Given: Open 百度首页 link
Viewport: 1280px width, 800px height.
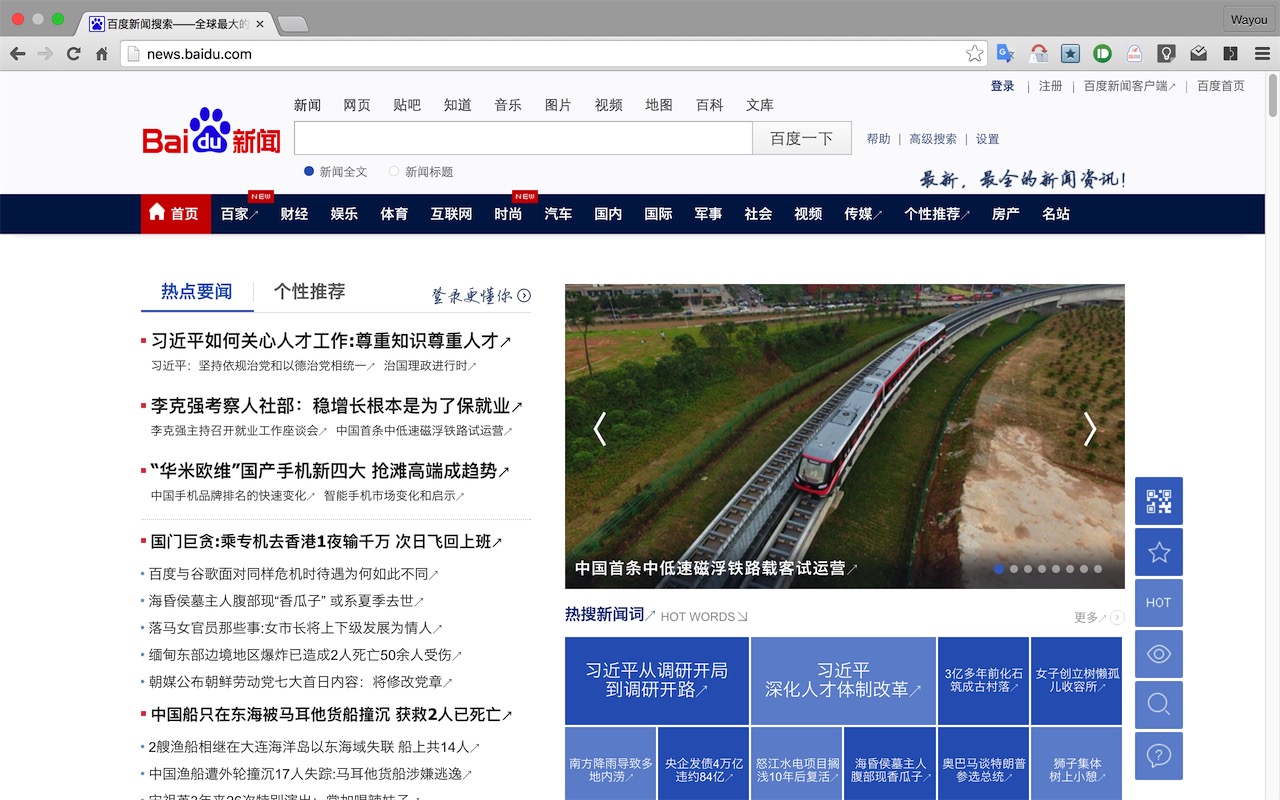Looking at the screenshot, I should point(1220,86).
